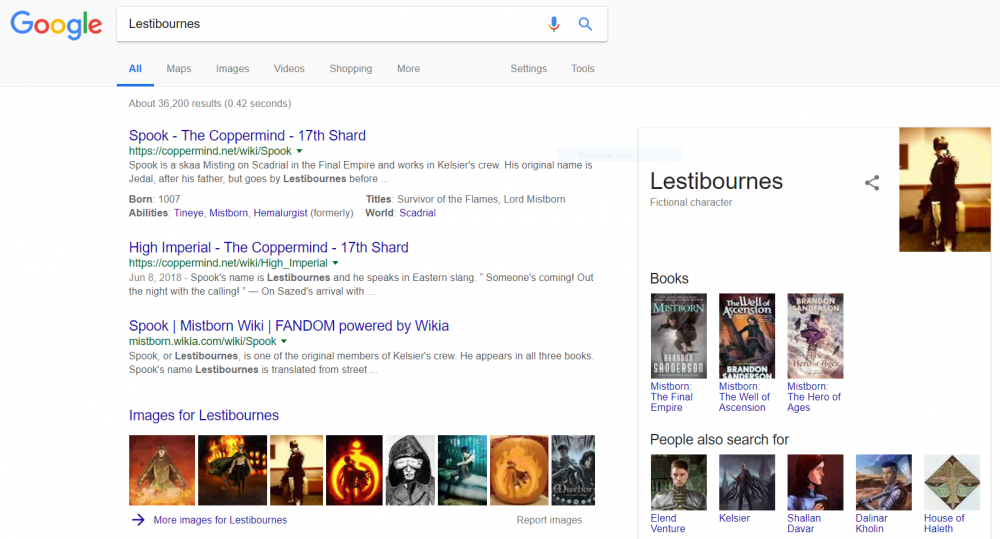1000x539 pixels.
Task: Click Shallan Davar name link
Action: point(804,523)
